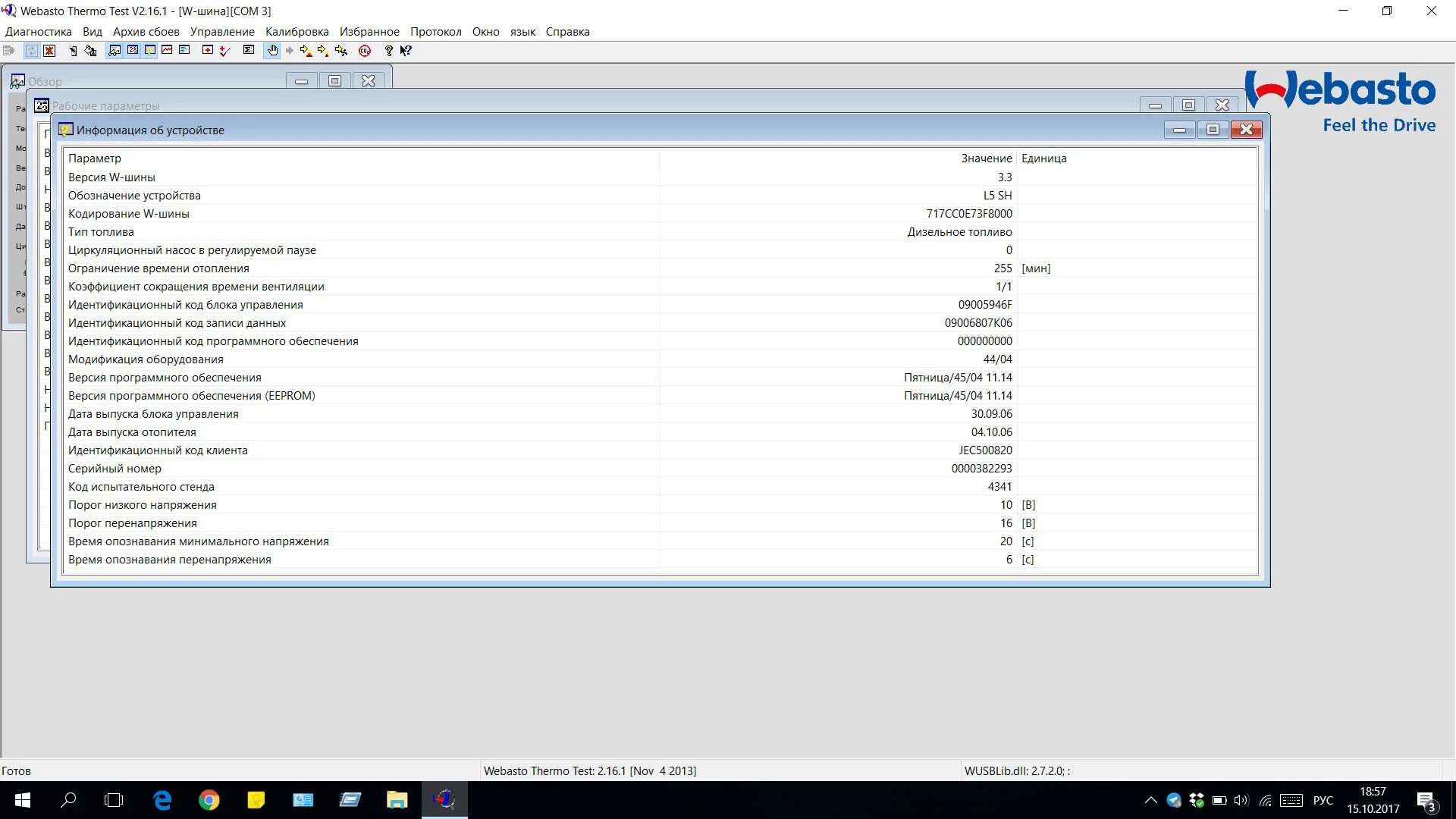The width and height of the screenshot is (1456, 819).
Task: Open the Диагностика menu
Action: 38,32
